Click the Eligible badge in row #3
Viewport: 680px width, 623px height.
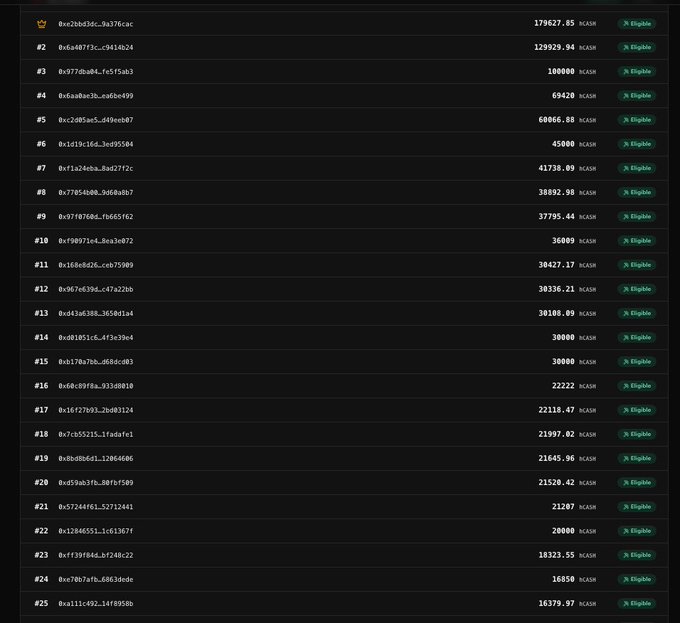pos(637,72)
